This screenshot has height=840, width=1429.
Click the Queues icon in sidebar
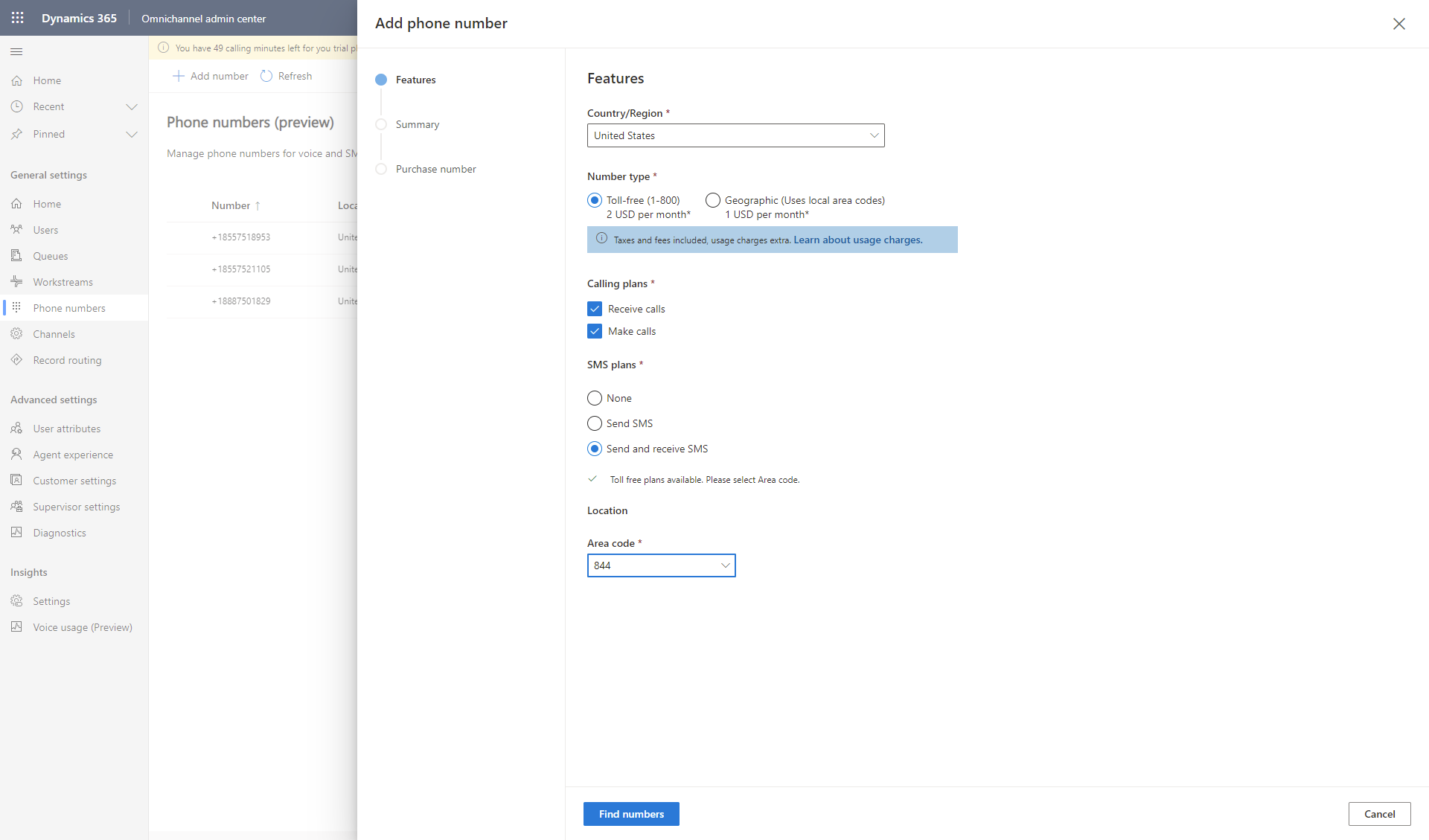pyautogui.click(x=16, y=254)
